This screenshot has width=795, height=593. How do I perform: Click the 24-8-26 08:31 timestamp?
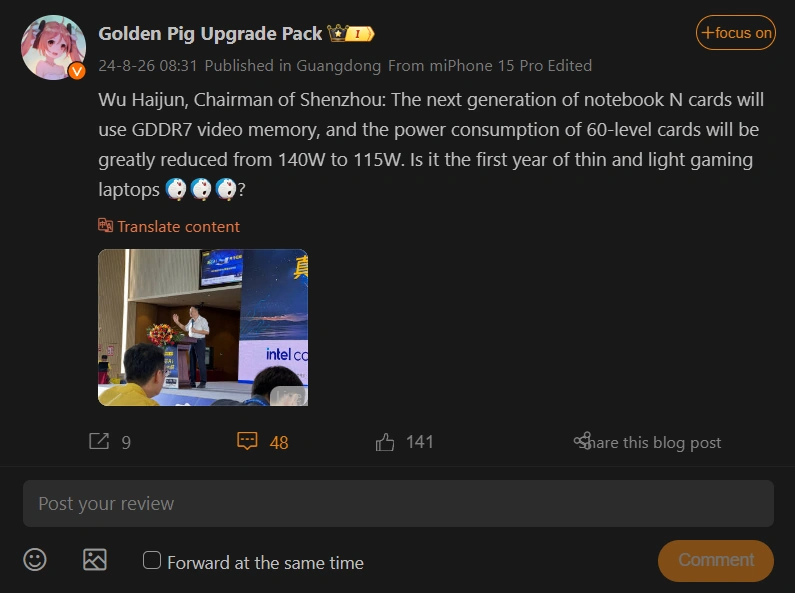point(148,66)
